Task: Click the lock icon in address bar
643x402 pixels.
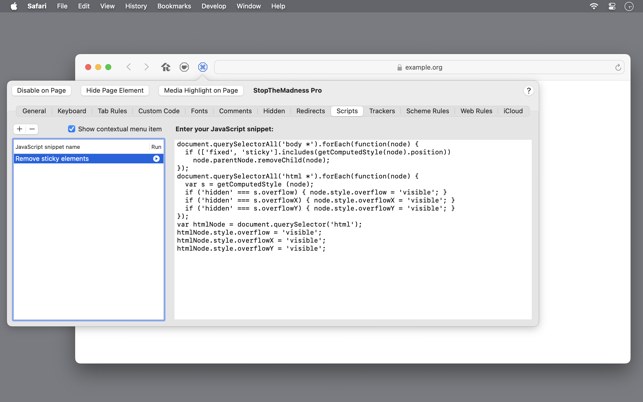Action: coord(399,67)
